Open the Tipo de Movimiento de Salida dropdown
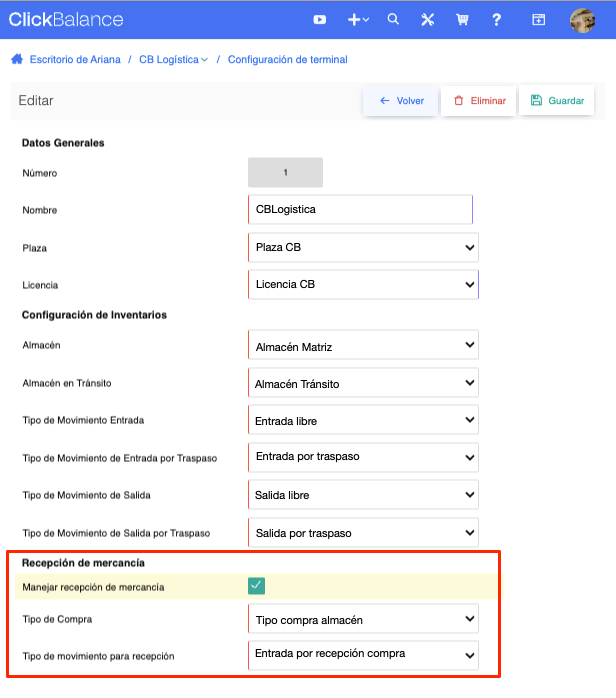Screen dimensions: 616x698 (363, 495)
